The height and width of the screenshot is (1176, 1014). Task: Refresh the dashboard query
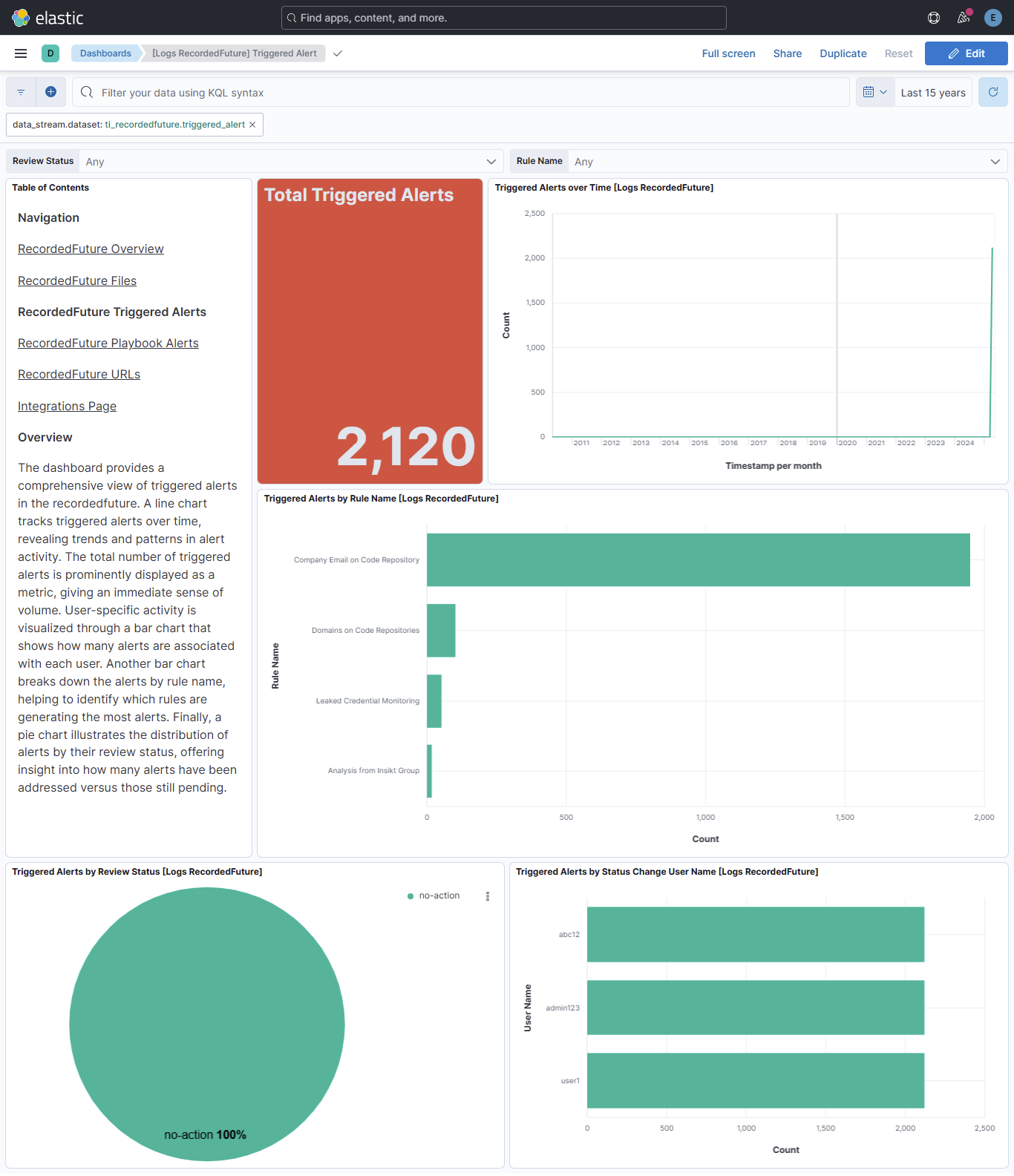993,92
